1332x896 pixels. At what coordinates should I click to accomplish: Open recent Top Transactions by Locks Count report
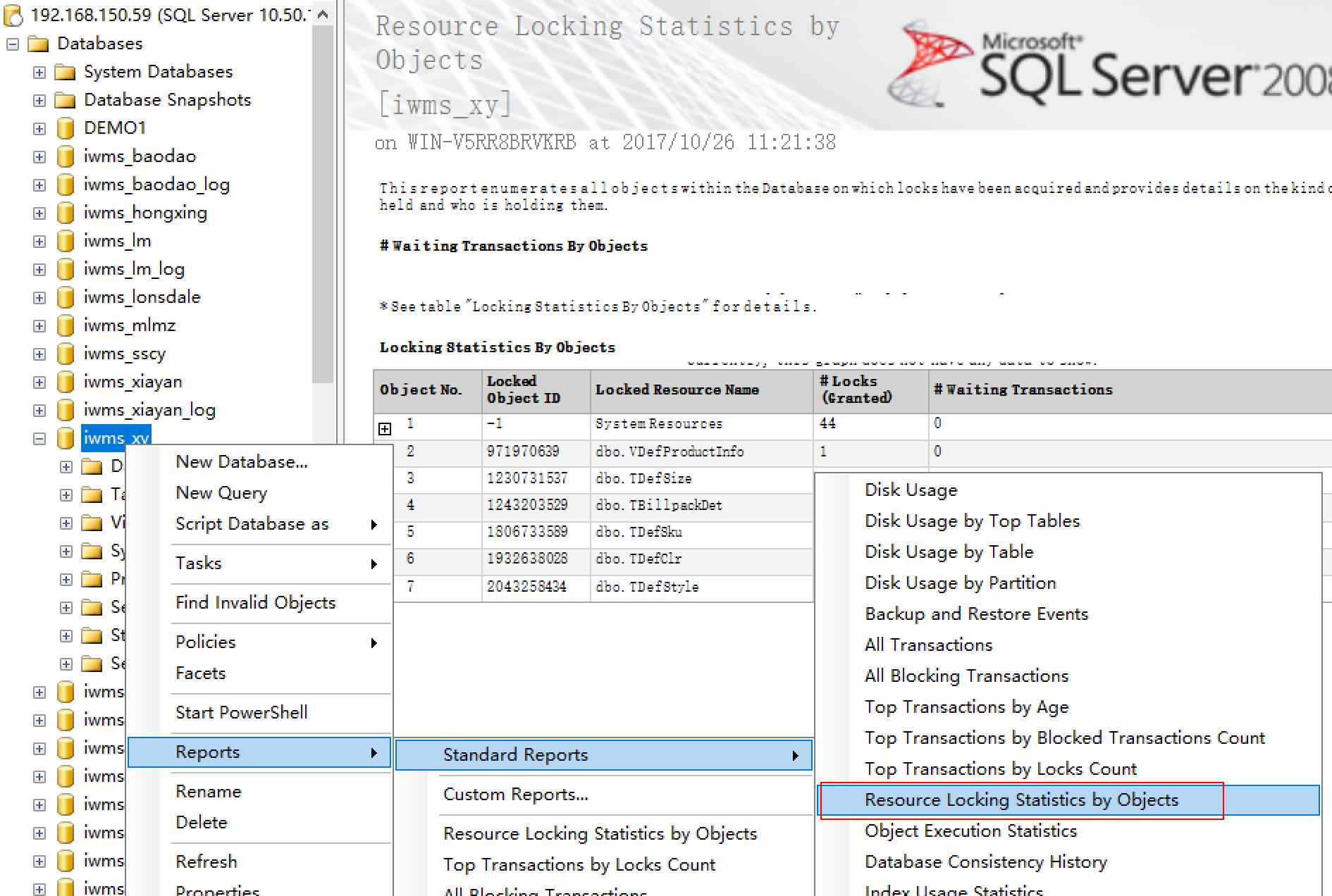click(604, 865)
